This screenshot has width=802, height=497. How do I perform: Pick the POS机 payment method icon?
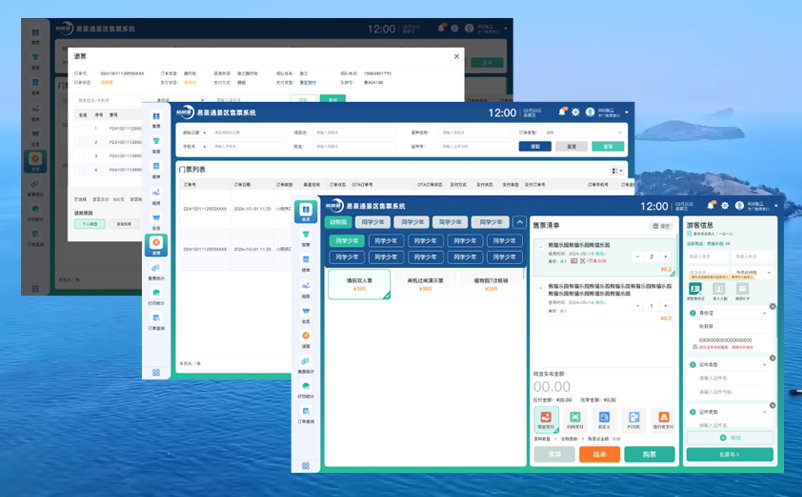pos(633,419)
